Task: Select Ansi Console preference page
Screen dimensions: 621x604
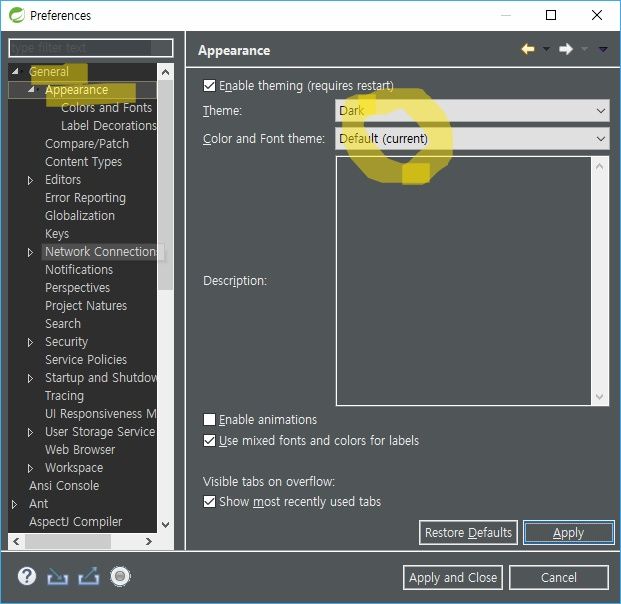Action: [x=64, y=486]
